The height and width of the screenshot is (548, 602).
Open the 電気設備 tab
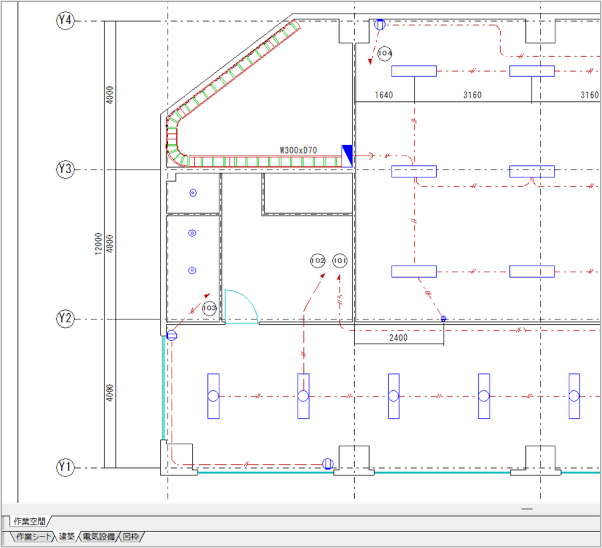point(99,538)
